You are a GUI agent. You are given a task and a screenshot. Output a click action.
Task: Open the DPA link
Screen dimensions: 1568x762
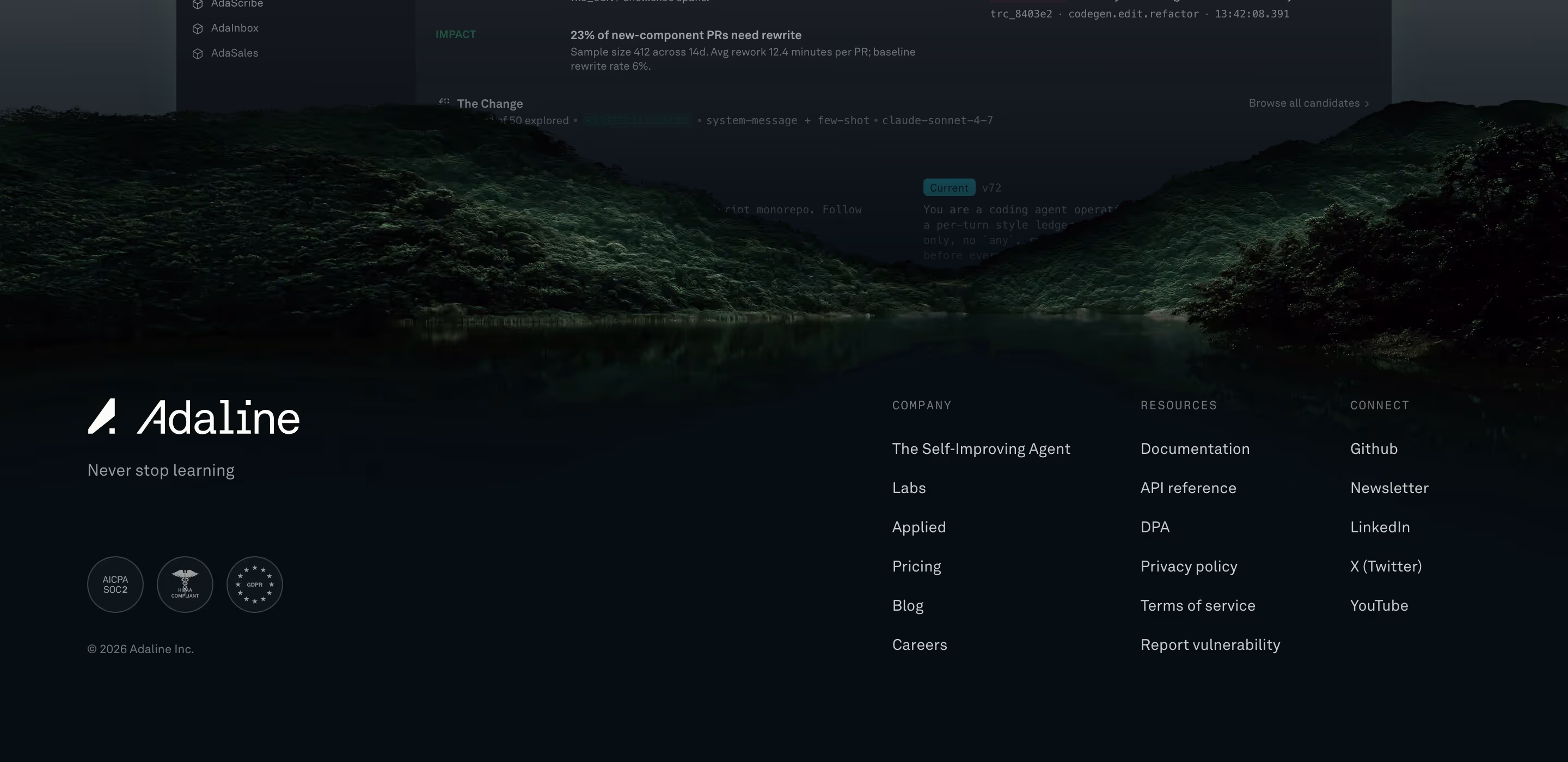click(1155, 527)
